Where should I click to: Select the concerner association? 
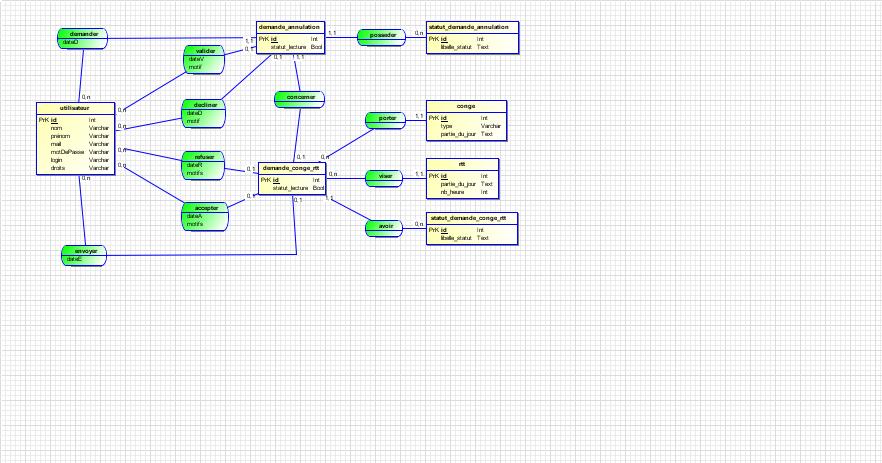click(300, 100)
